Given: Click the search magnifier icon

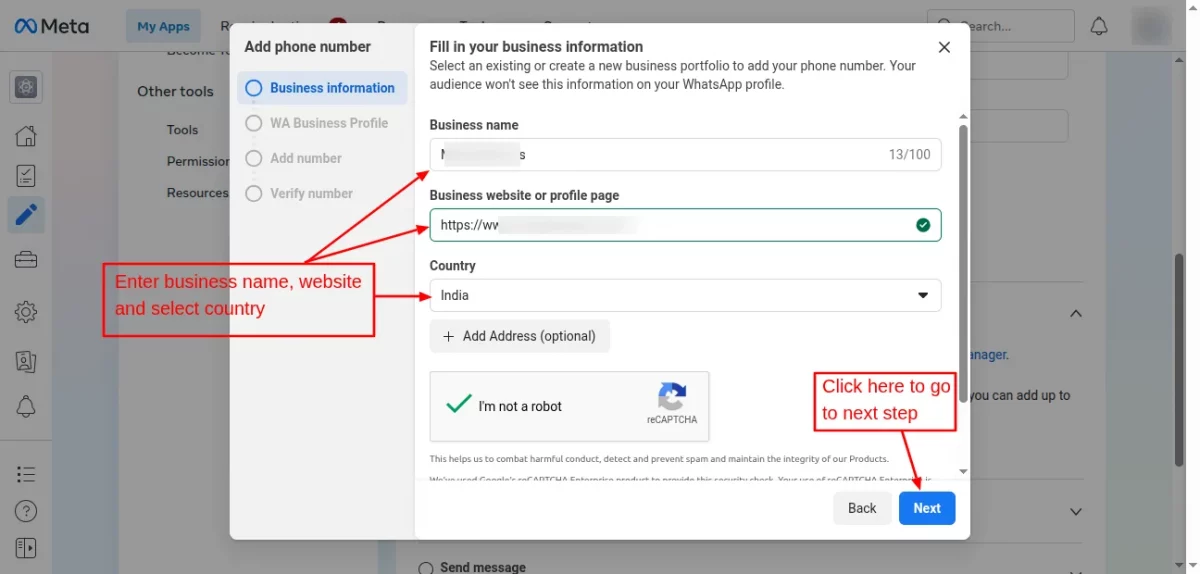Looking at the screenshot, I should [x=944, y=26].
